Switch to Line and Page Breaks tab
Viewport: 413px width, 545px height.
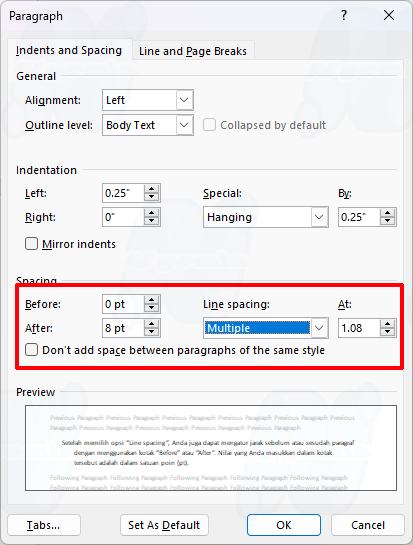point(193,51)
